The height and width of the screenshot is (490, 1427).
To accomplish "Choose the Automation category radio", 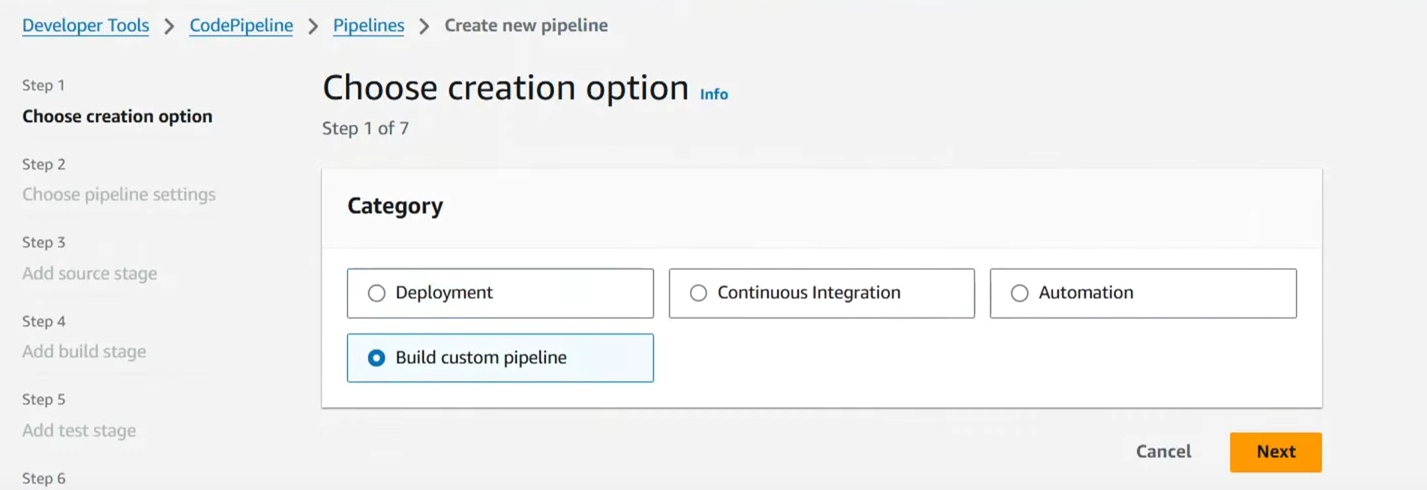I will pyautogui.click(x=1143, y=293).
